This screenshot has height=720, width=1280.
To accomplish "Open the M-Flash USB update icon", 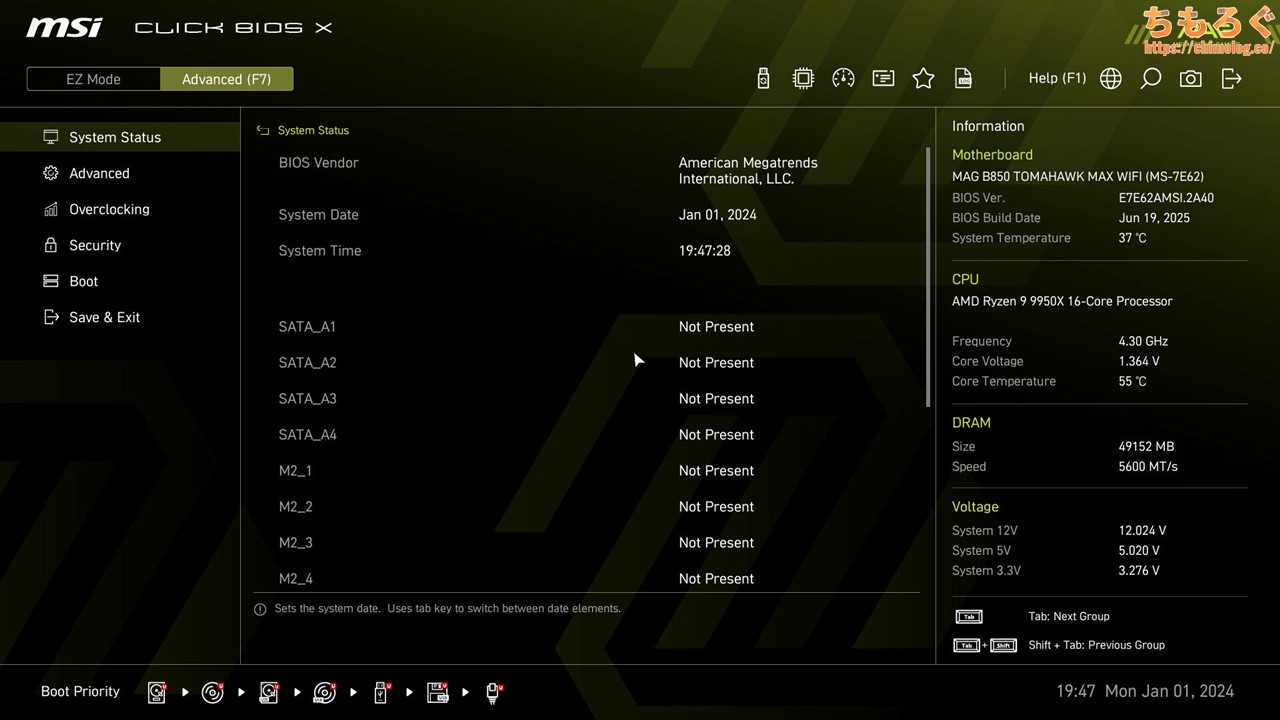I will point(763,78).
